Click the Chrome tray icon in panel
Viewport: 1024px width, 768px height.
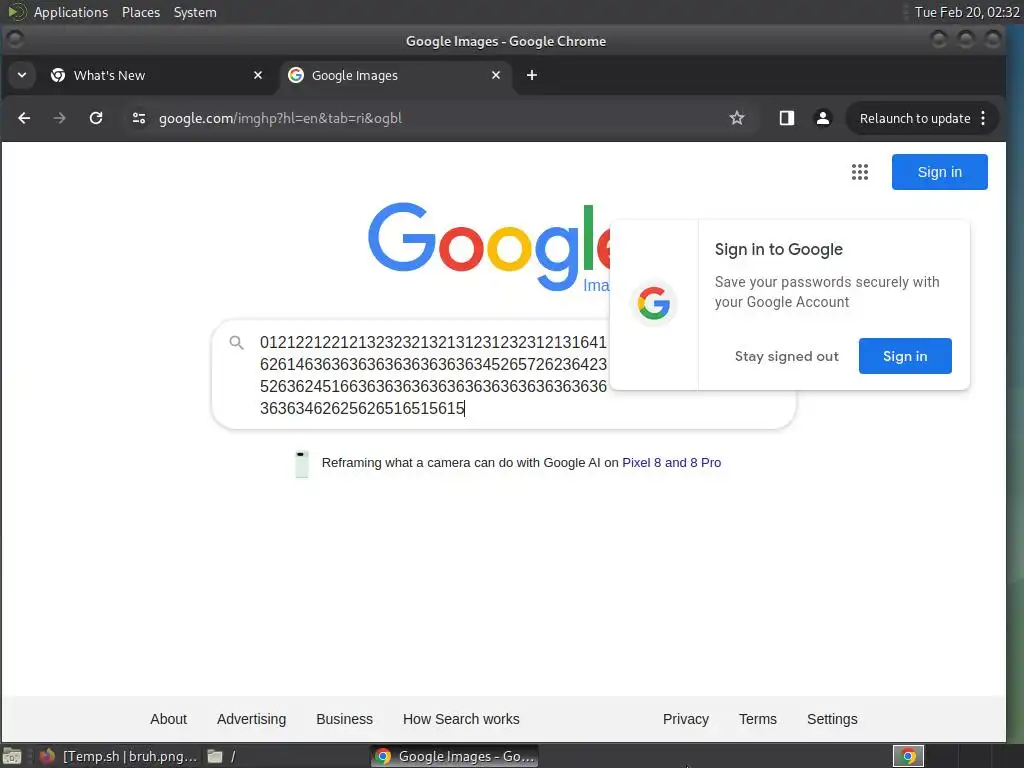[x=908, y=756]
